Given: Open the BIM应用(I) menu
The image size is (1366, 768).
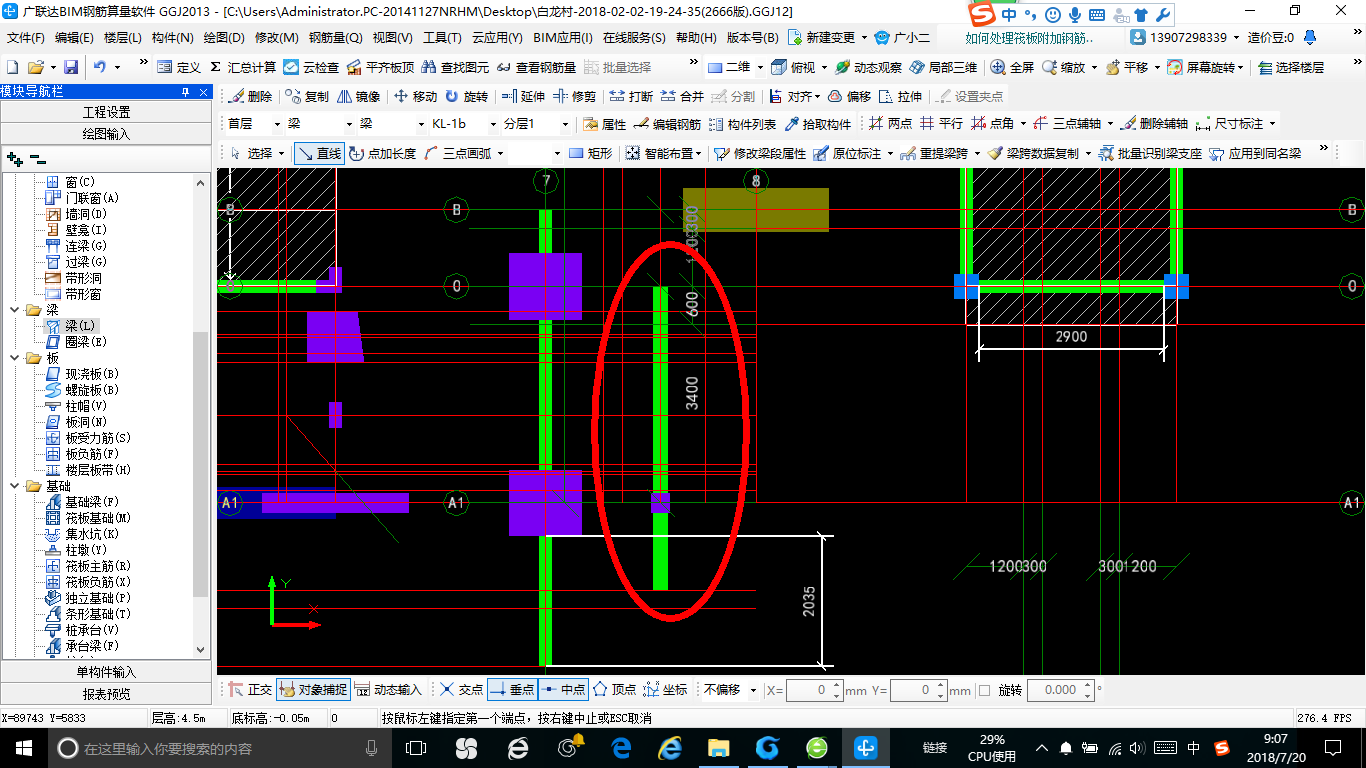Looking at the screenshot, I should 563,37.
